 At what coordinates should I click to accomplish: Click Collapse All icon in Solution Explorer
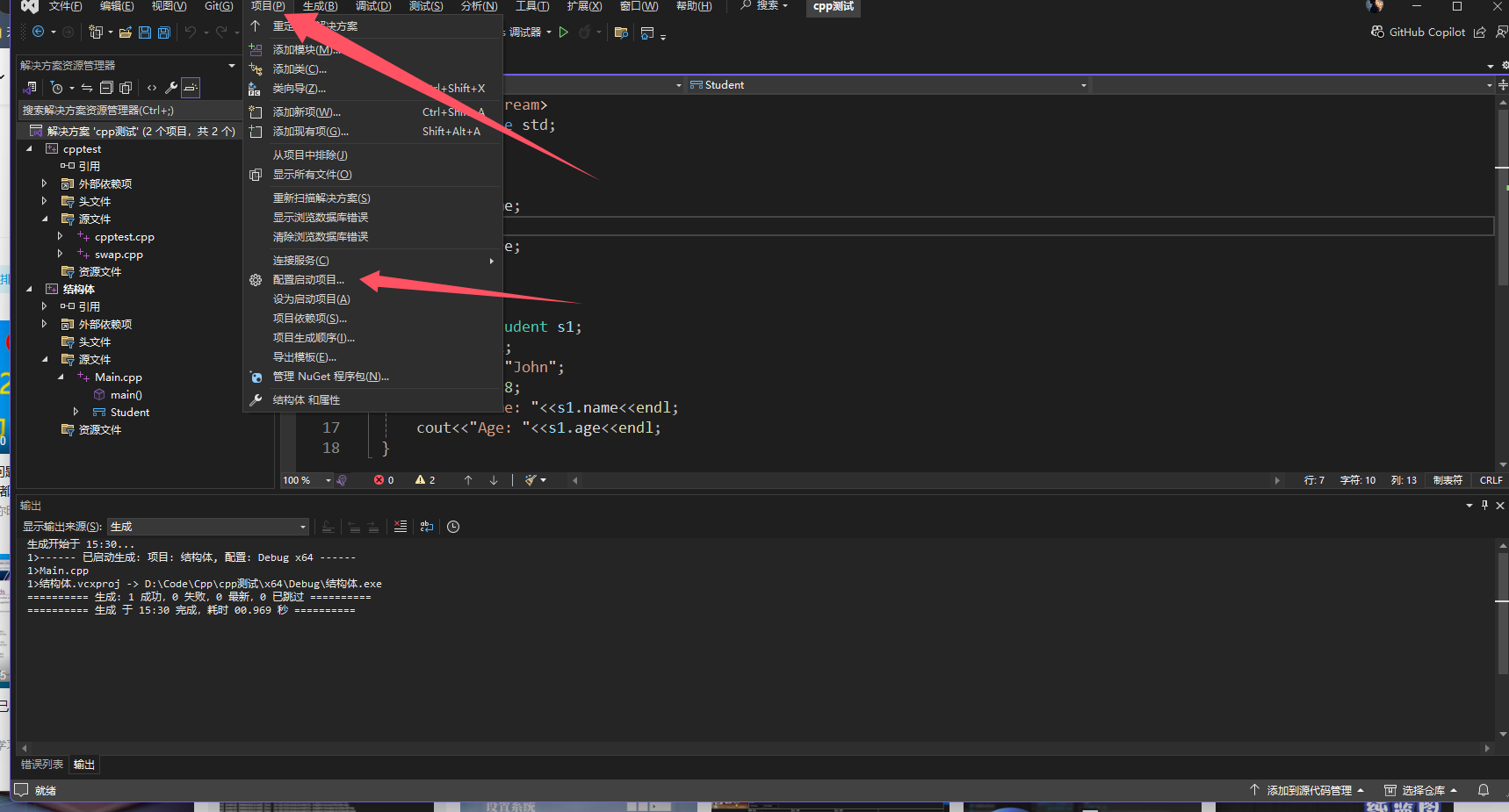(x=106, y=88)
